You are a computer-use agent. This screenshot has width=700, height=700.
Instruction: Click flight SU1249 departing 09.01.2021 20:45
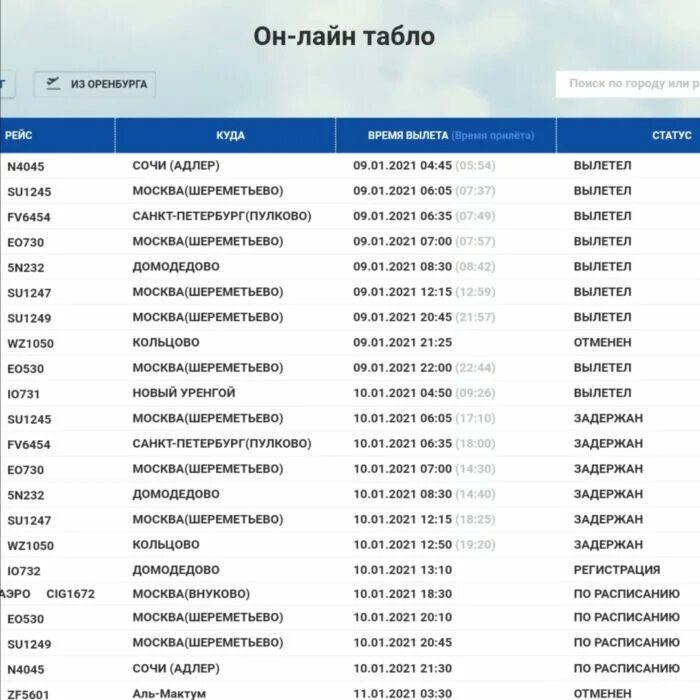tap(29, 318)
